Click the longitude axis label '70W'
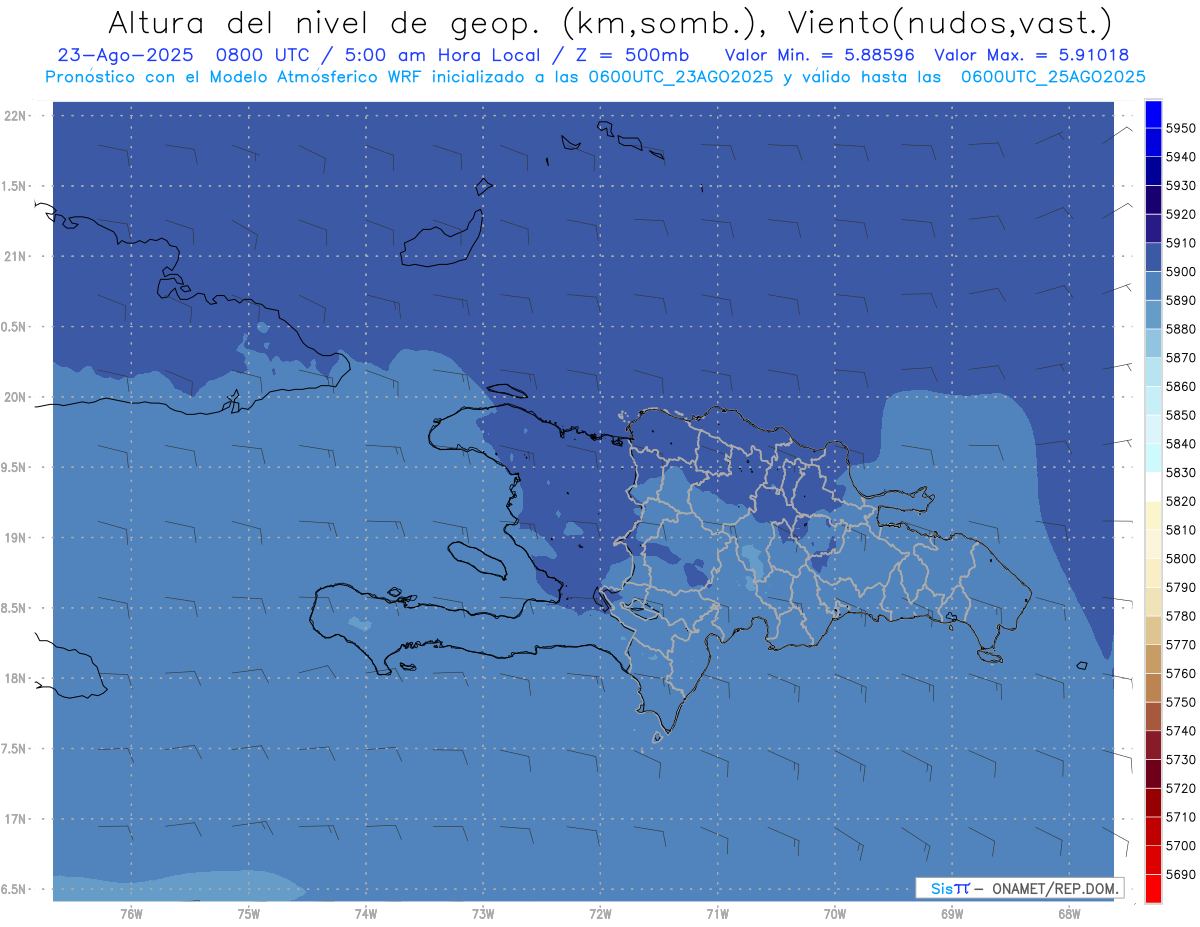 coord(834,914)
